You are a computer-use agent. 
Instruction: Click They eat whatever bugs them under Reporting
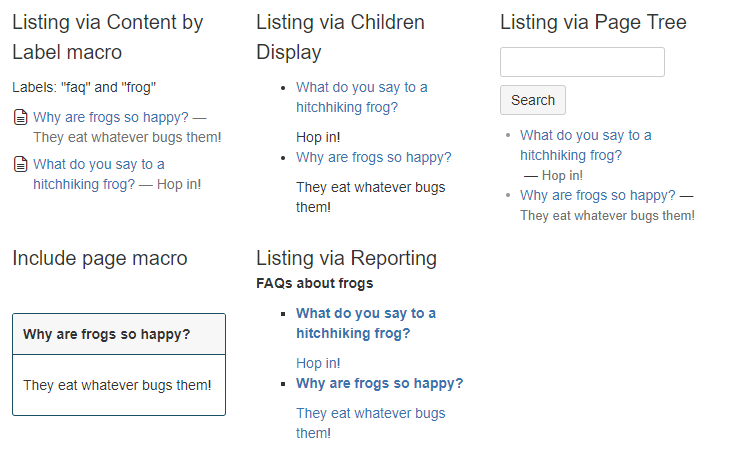(x=370, y=423)
